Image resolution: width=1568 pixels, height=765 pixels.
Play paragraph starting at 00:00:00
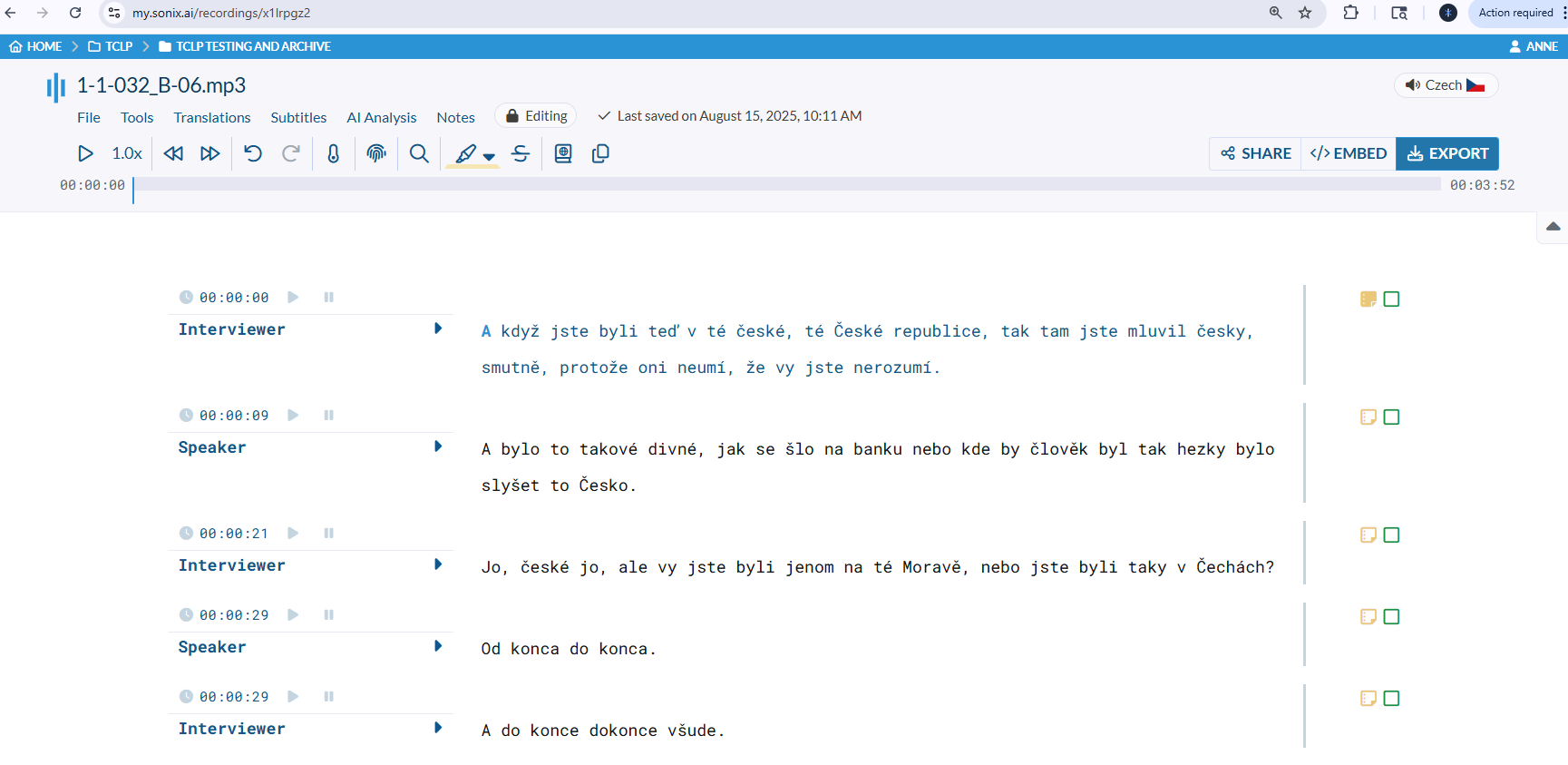293,297
